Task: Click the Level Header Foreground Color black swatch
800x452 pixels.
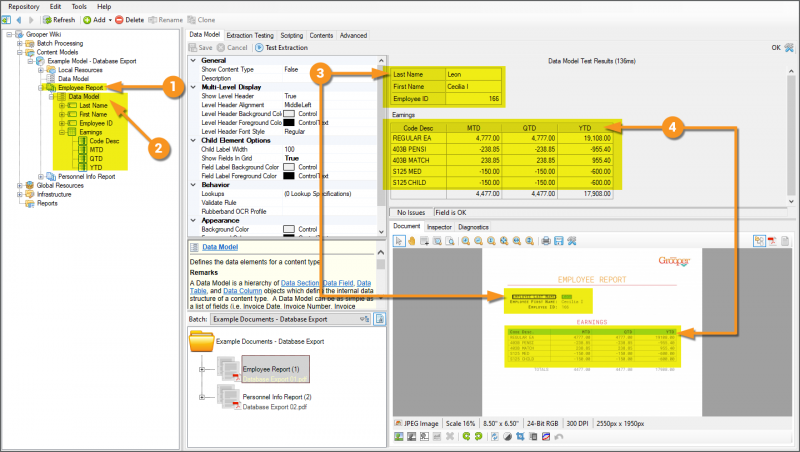Action: [x=290, y=121]
